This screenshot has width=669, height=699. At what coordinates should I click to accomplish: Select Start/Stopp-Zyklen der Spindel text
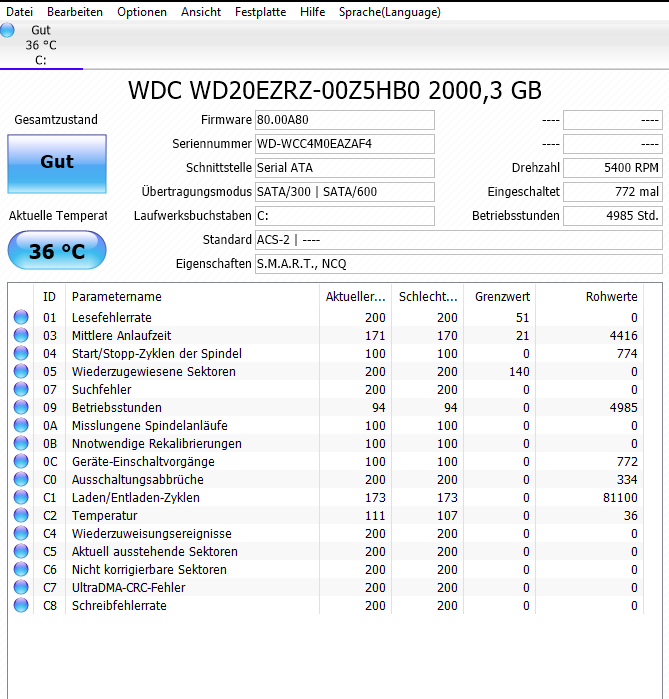(157, 354)
